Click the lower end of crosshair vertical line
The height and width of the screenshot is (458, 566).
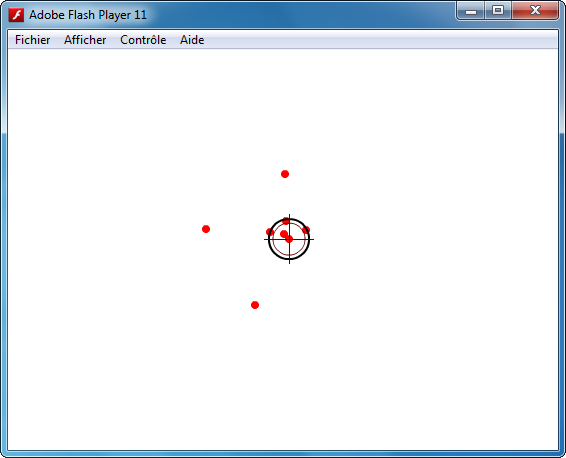[x=289, y=262]
